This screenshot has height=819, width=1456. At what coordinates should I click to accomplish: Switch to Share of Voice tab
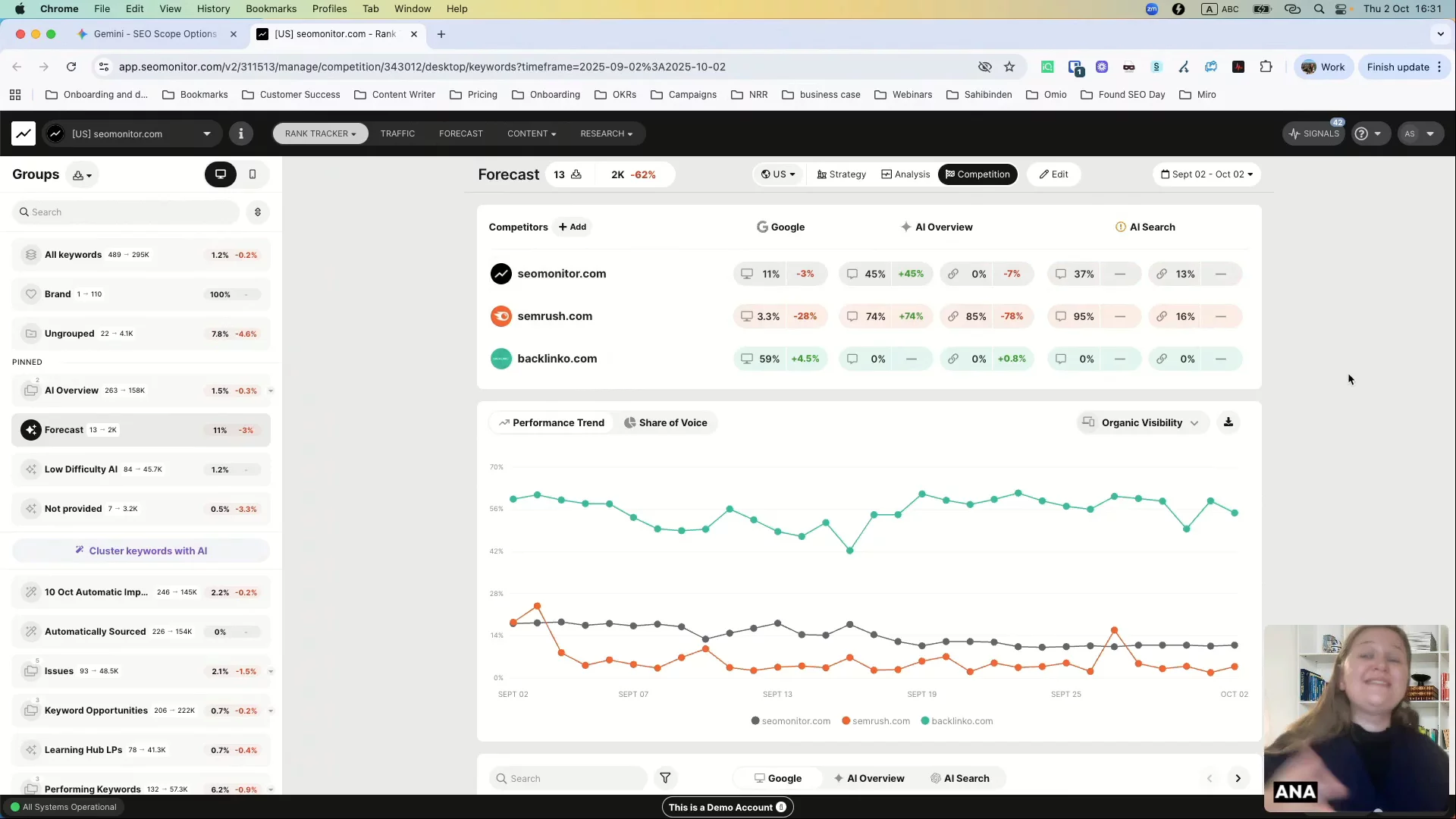[665, 422]
